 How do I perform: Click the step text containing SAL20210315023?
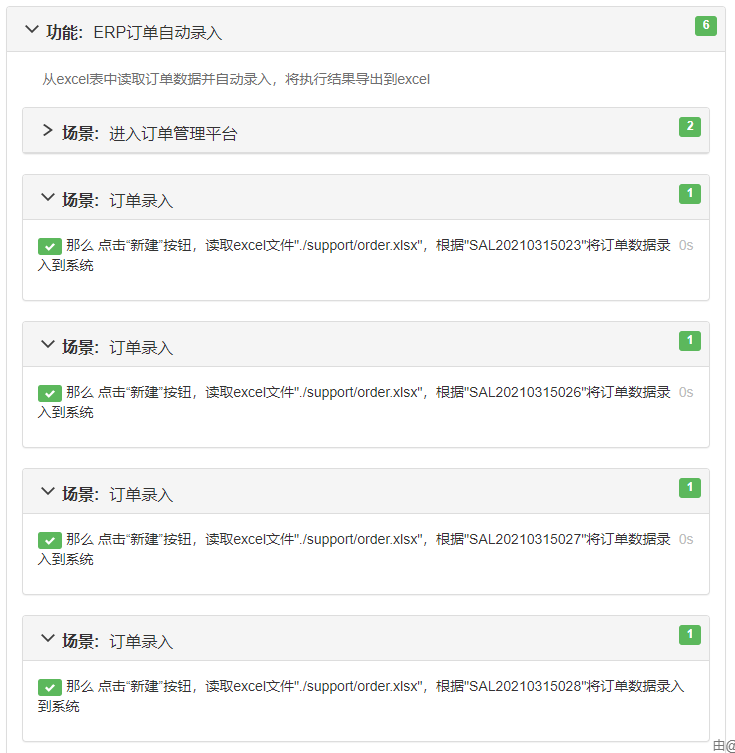tap(354, 255)
